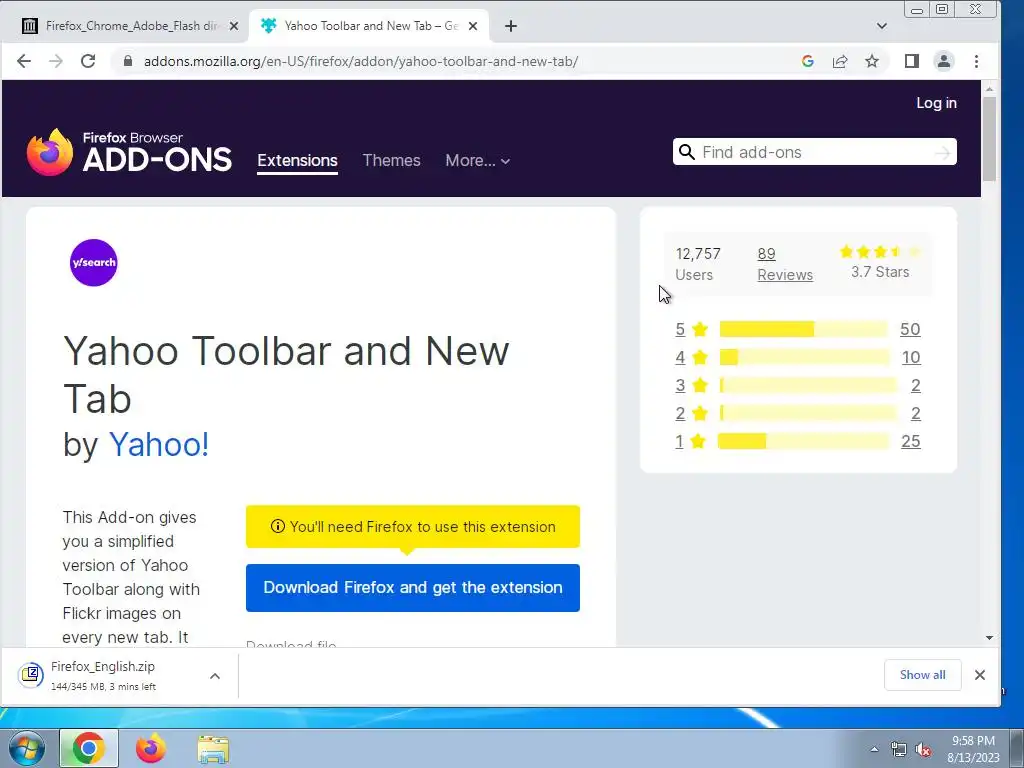Screen dimensions: 1024x768
Task: Filter reviews by 4 stars
Action: click(692, 357)
